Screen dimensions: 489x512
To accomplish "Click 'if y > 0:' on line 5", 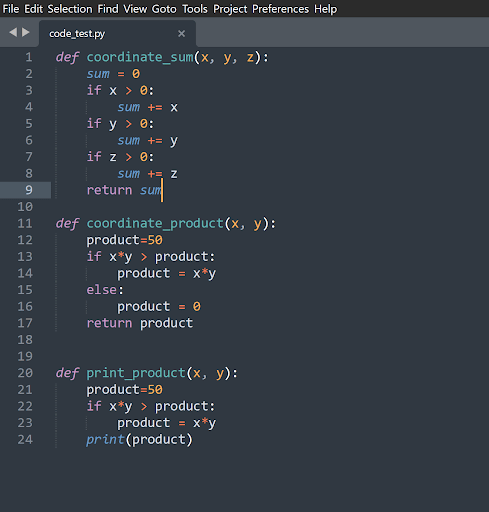I will [x=120, y=124].
